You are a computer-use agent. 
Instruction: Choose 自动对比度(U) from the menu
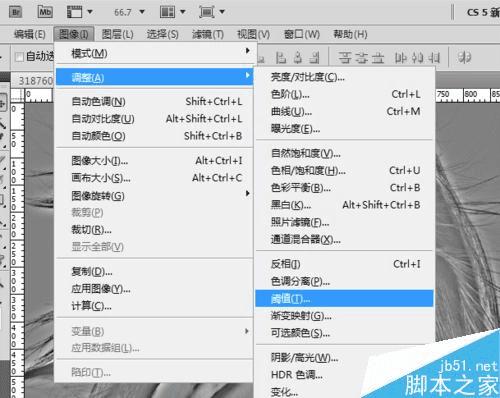154,119
